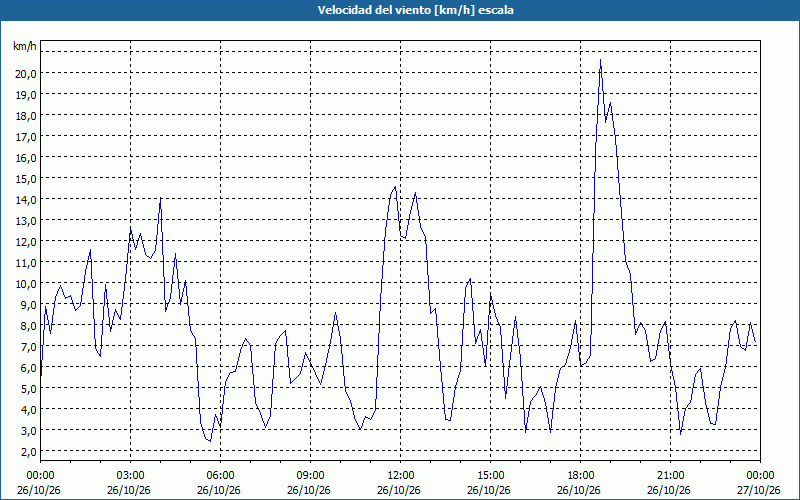The image size is (800, 500).
Task: Click the '26/10/26' date under 21:00
Action: coord(669,490)
